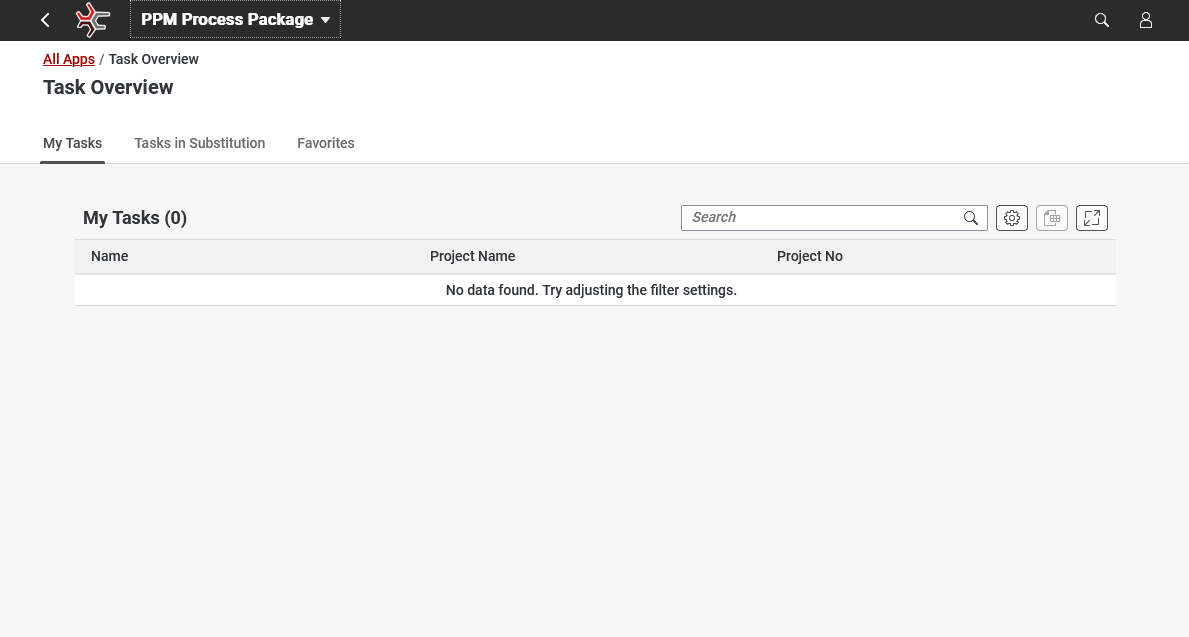The width and height of the screenshot is (1189, 637).
Task: Expand the PPM Process Package dropdown
Action: coord(235,20)
